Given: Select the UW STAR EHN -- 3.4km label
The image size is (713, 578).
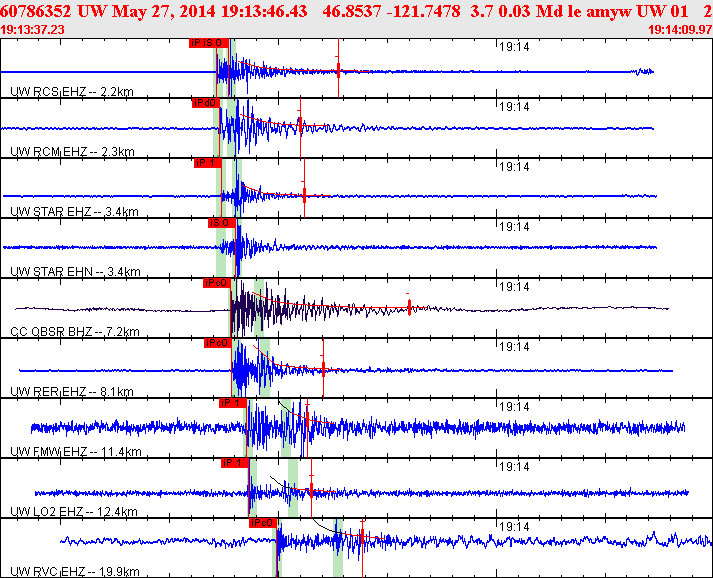Looking at the screenshot, I should (x=75, y=272).
